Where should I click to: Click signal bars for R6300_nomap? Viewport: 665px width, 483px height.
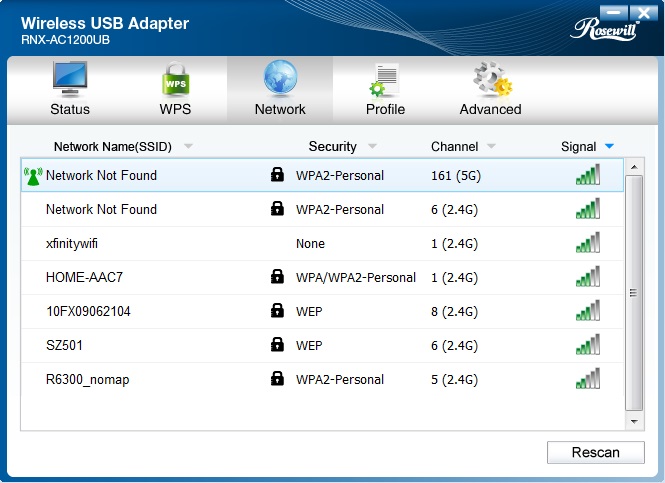[588, 378]
